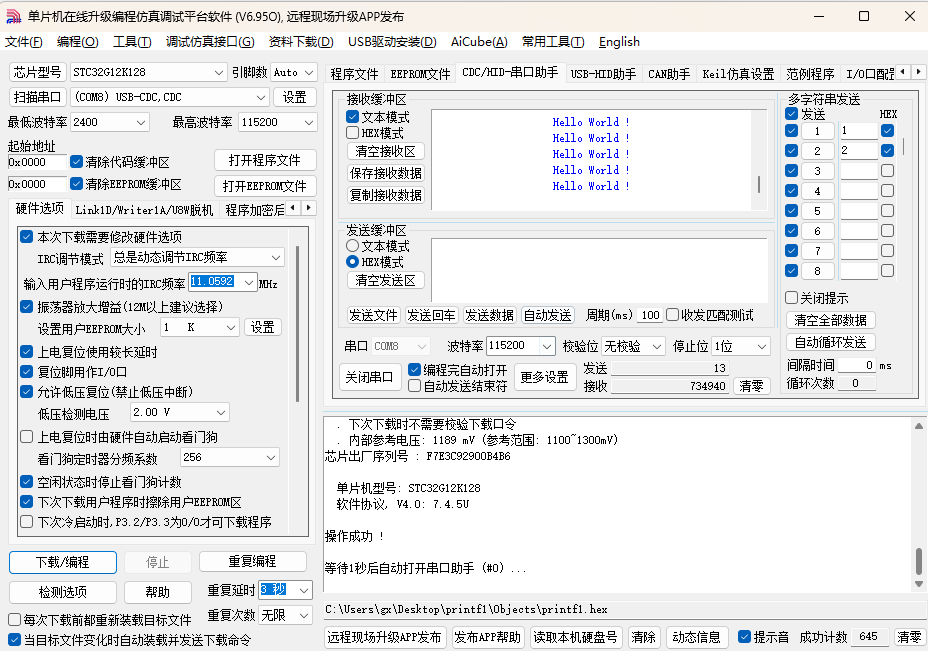Check the 关闭提示 checkbox

(x=791, y=298)
